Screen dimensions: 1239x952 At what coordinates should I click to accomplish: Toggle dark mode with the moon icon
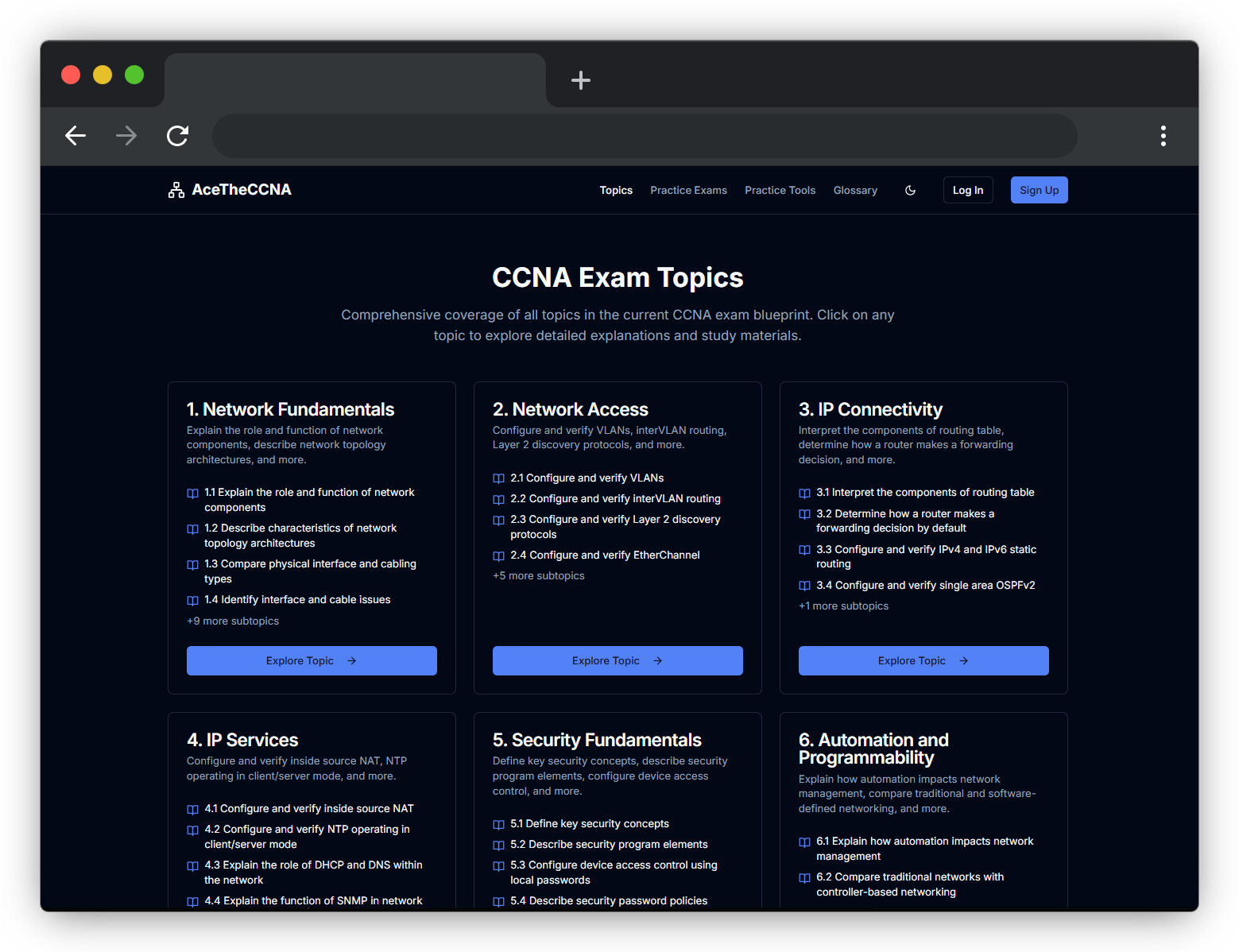[x=910, y=190]
